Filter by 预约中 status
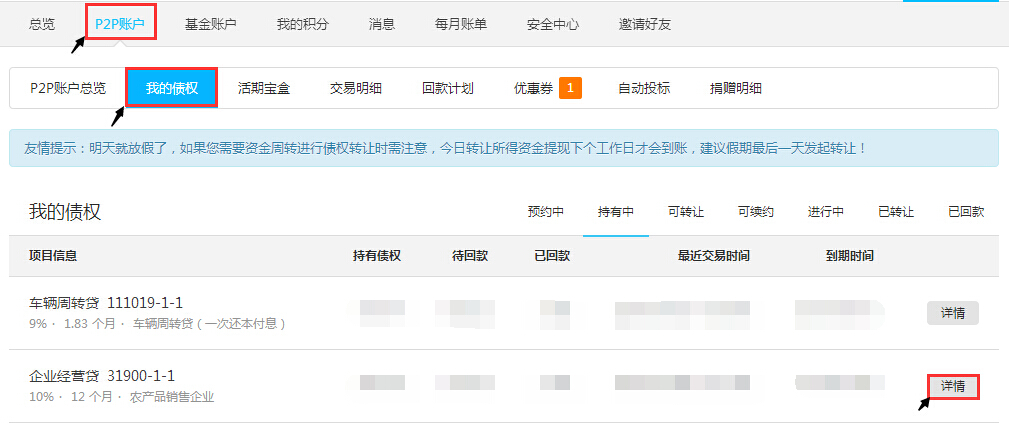 point(546,212)
